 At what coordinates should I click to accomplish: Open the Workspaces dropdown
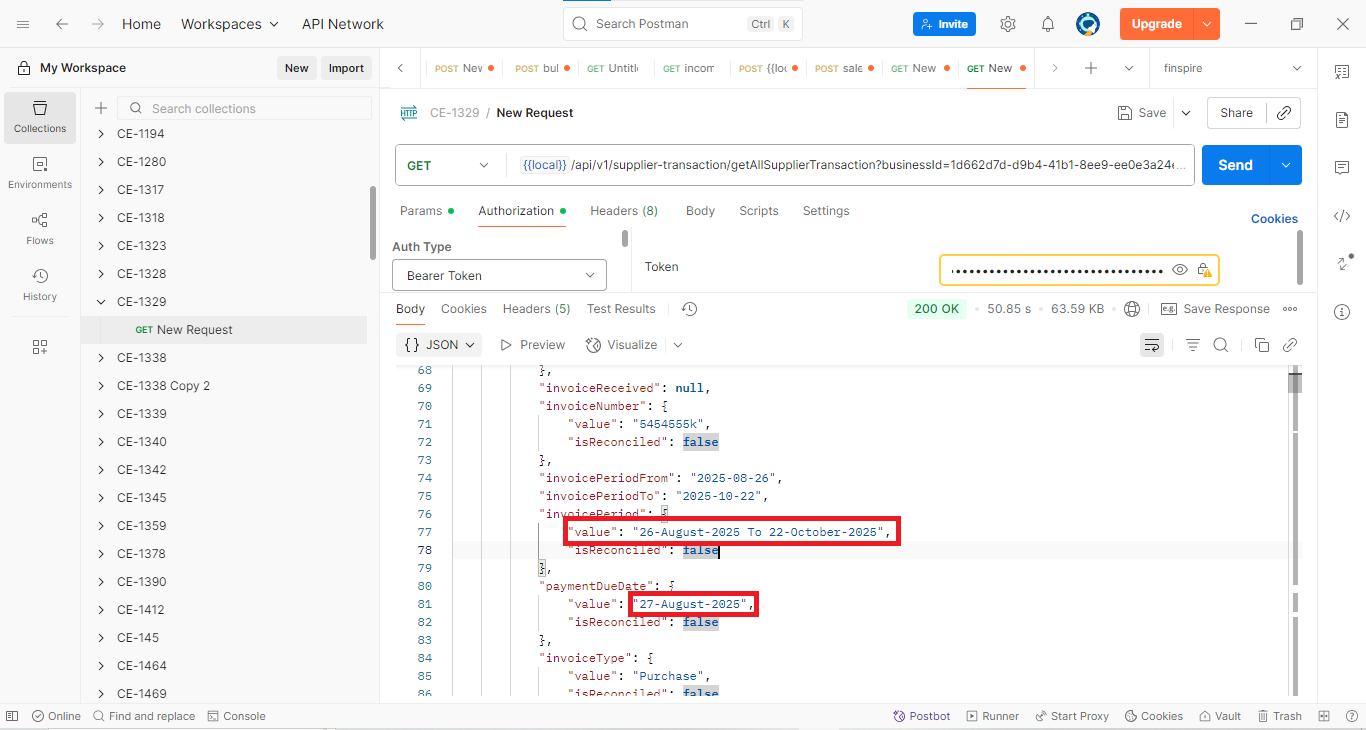[230, 24]
